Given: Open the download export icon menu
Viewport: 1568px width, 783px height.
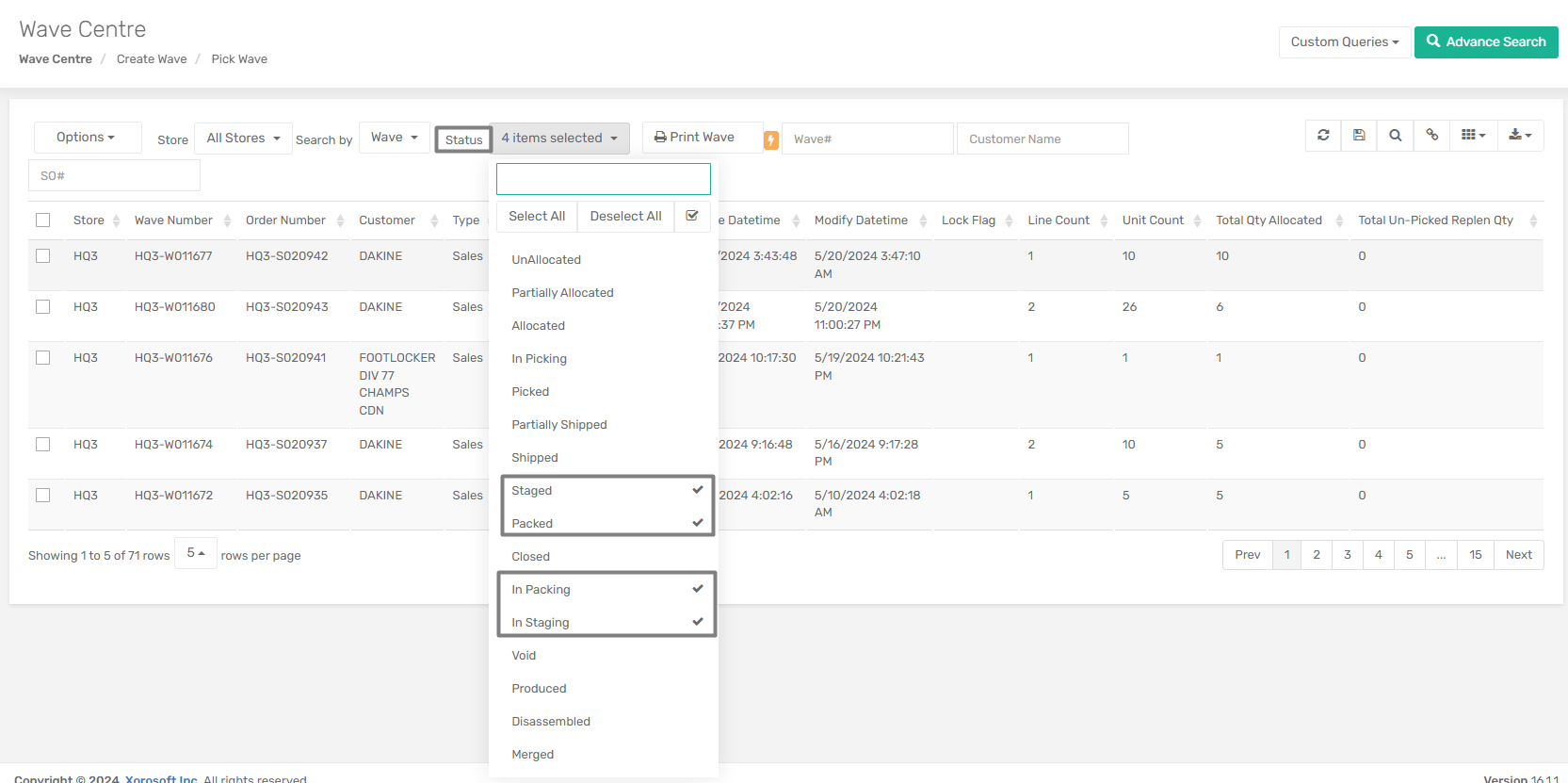Looking at the screenshot, I should (x=1520, y=136).
